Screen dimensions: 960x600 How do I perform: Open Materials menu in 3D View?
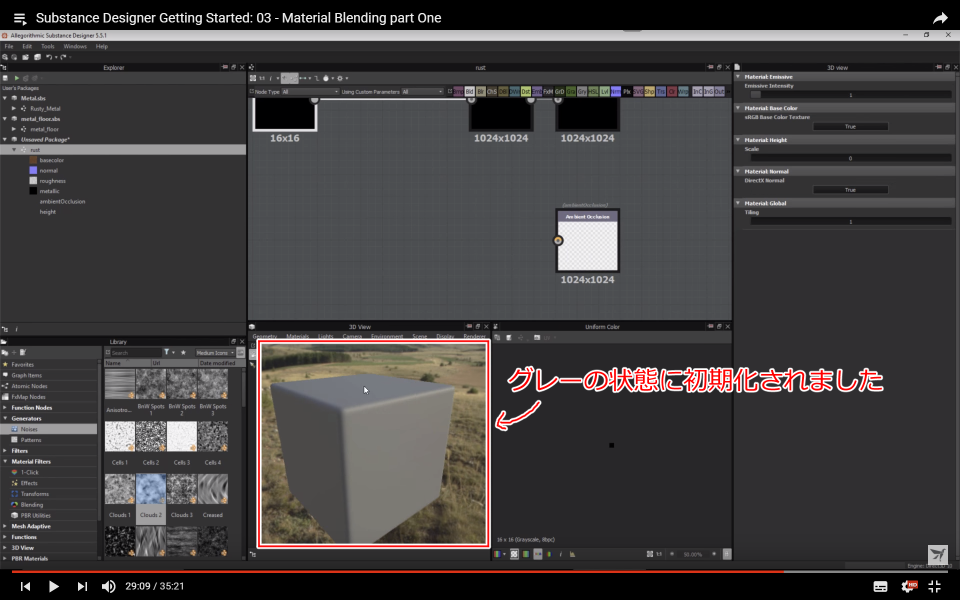pyautogui.click(x=298, y=337)
